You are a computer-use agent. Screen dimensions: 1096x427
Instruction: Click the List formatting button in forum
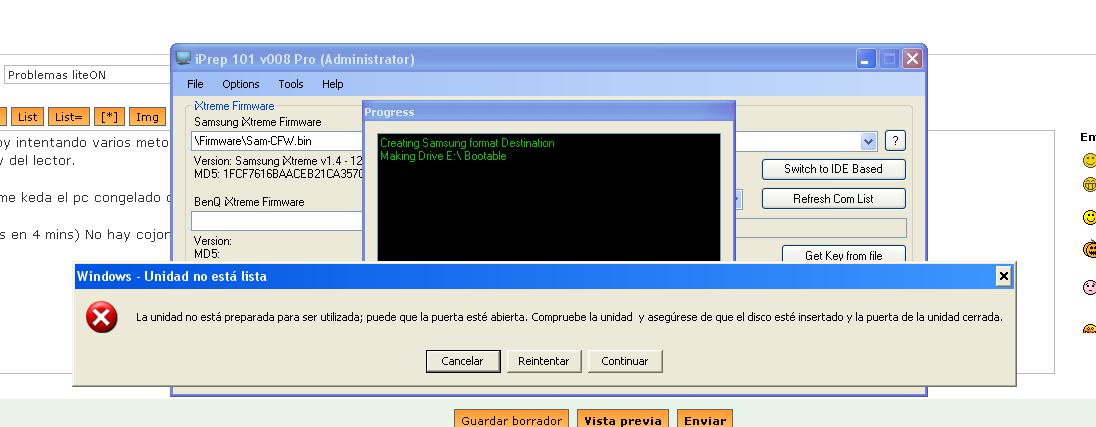pyautogui.click(x=27, y=117)
